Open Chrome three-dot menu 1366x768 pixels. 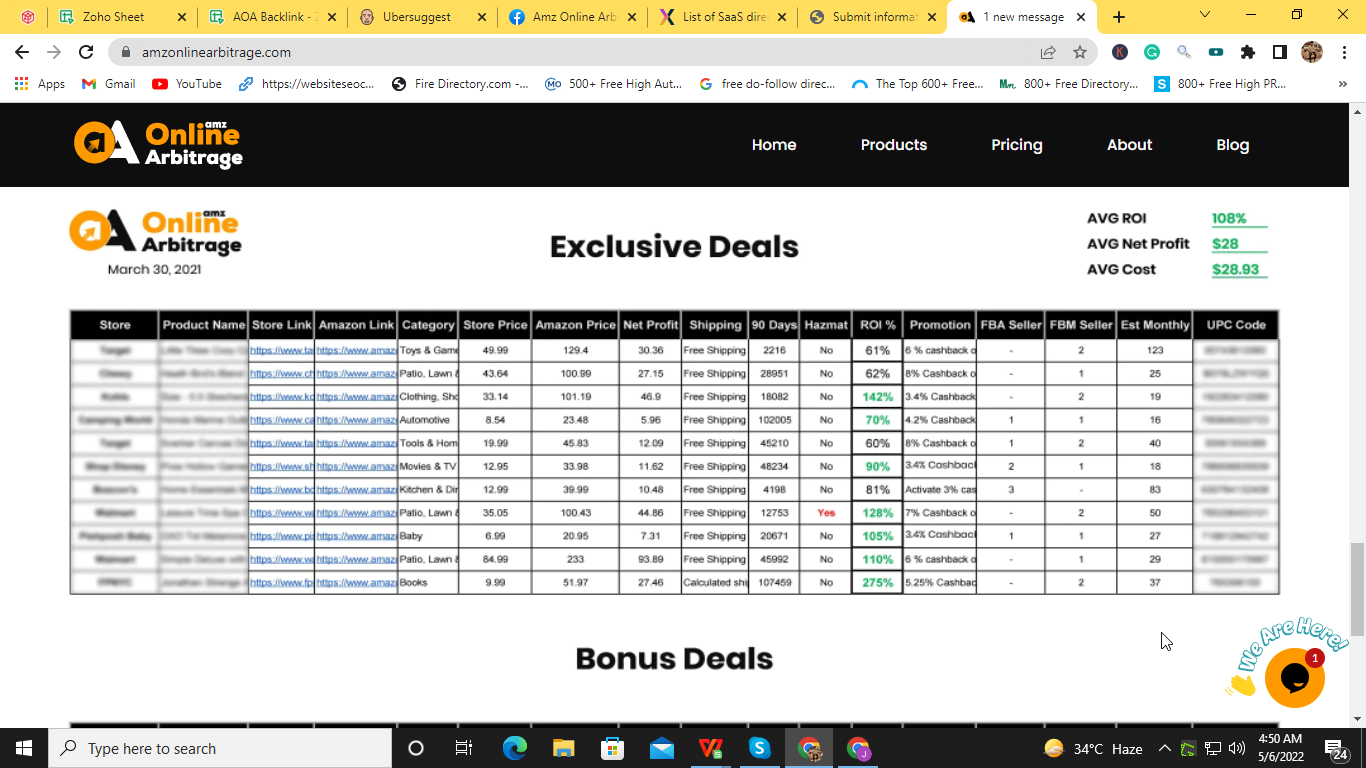1343,52
